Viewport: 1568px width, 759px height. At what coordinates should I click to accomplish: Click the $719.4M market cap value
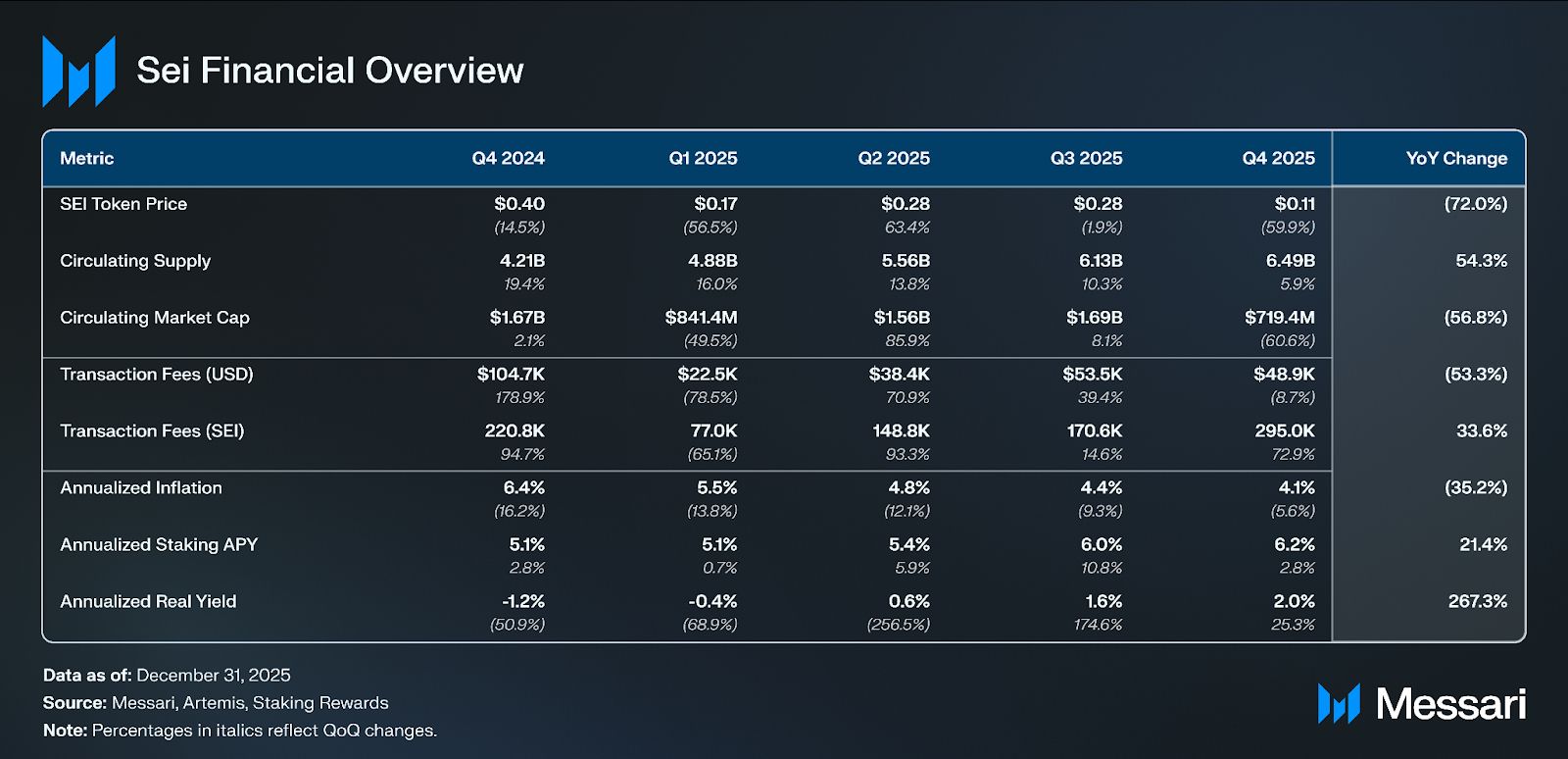1280,318
